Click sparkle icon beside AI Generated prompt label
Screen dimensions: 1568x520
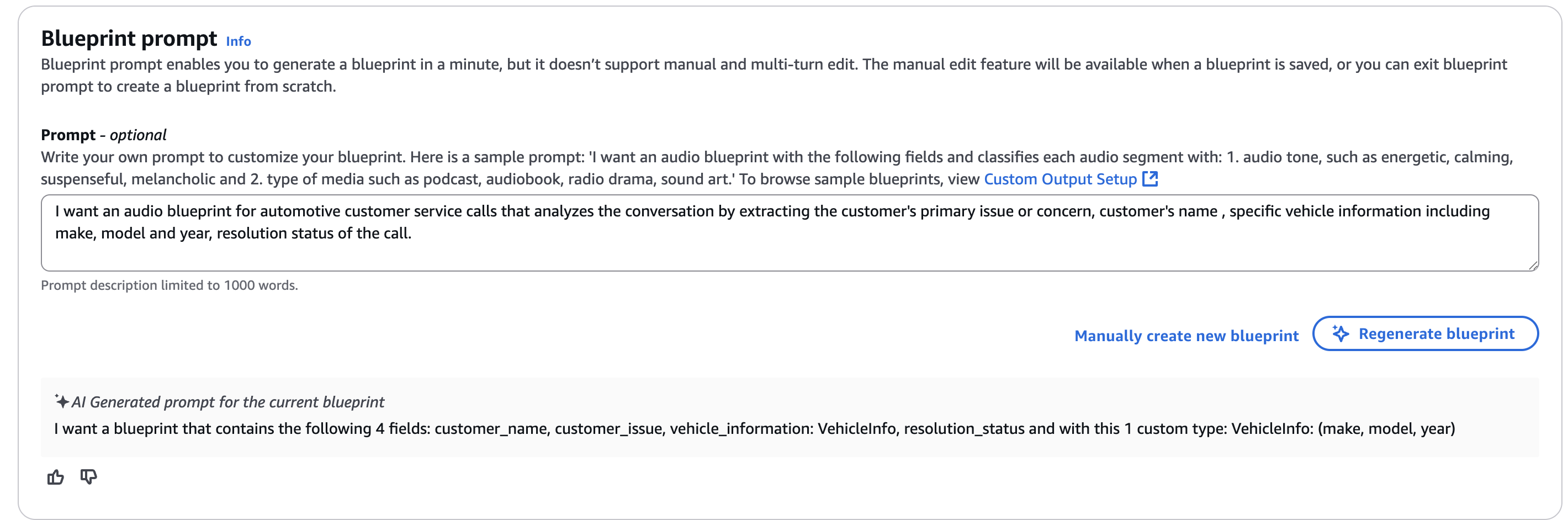61,401
